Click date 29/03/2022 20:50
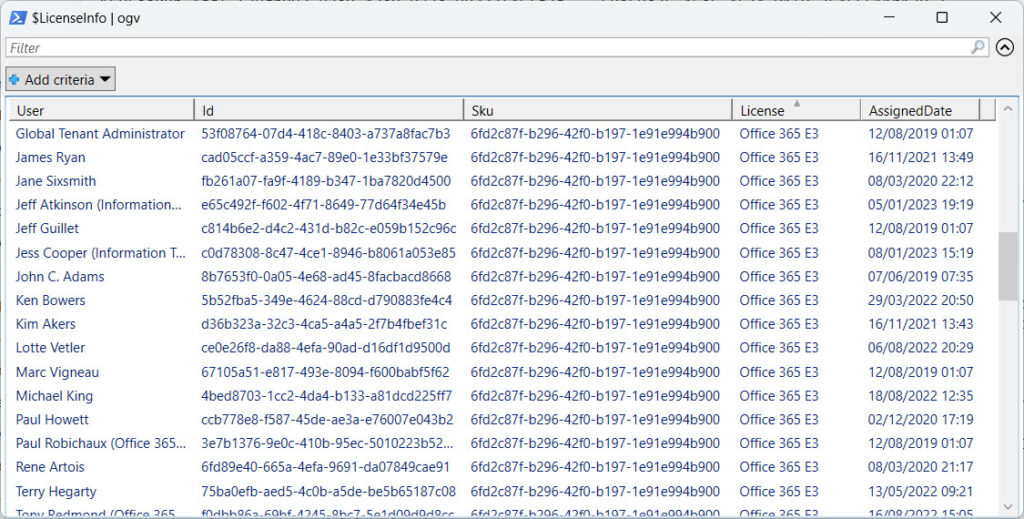Screen dimensions: 1024x519 [920, 300]
